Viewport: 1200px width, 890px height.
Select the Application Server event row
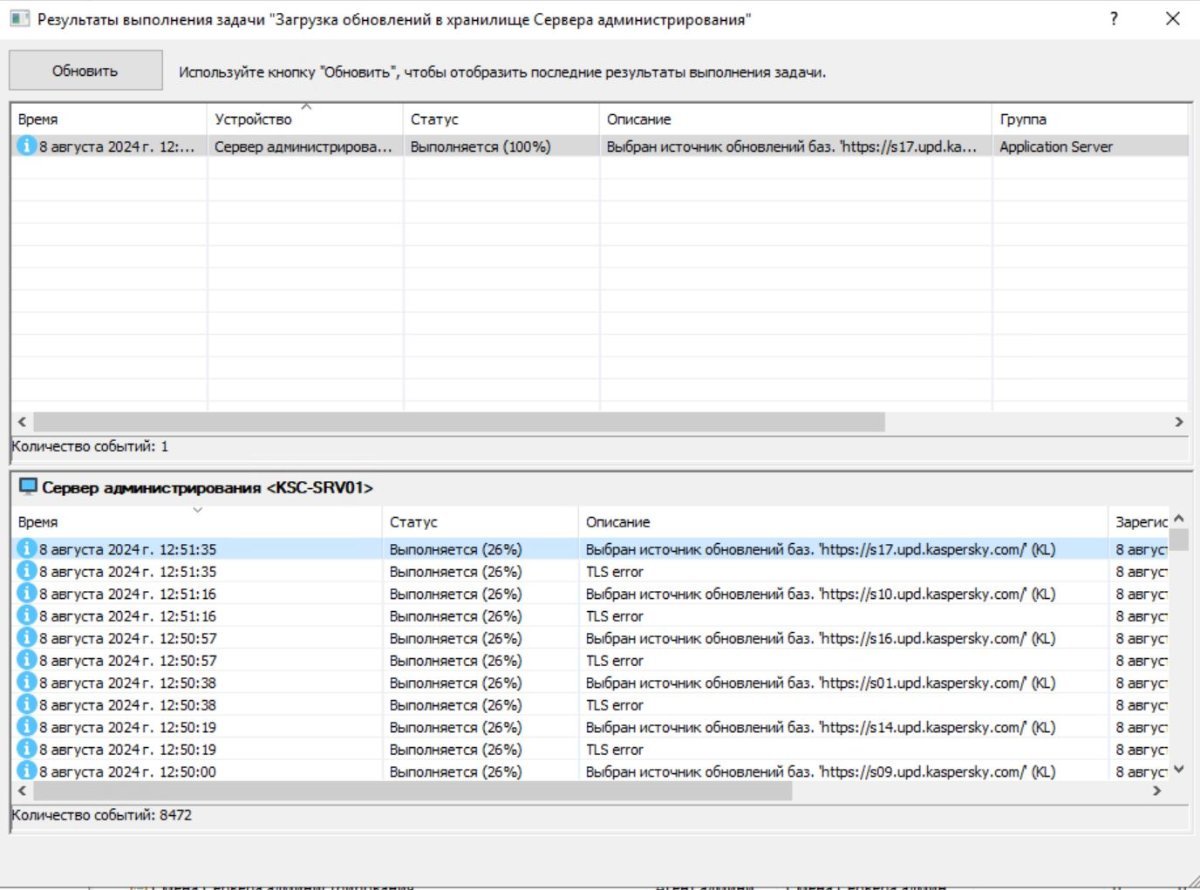tap(600, 146)
